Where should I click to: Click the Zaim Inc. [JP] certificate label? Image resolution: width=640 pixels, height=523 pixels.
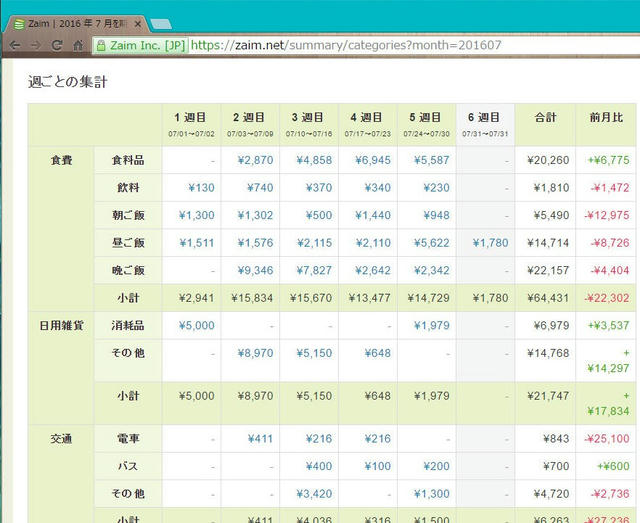[147, 45]
